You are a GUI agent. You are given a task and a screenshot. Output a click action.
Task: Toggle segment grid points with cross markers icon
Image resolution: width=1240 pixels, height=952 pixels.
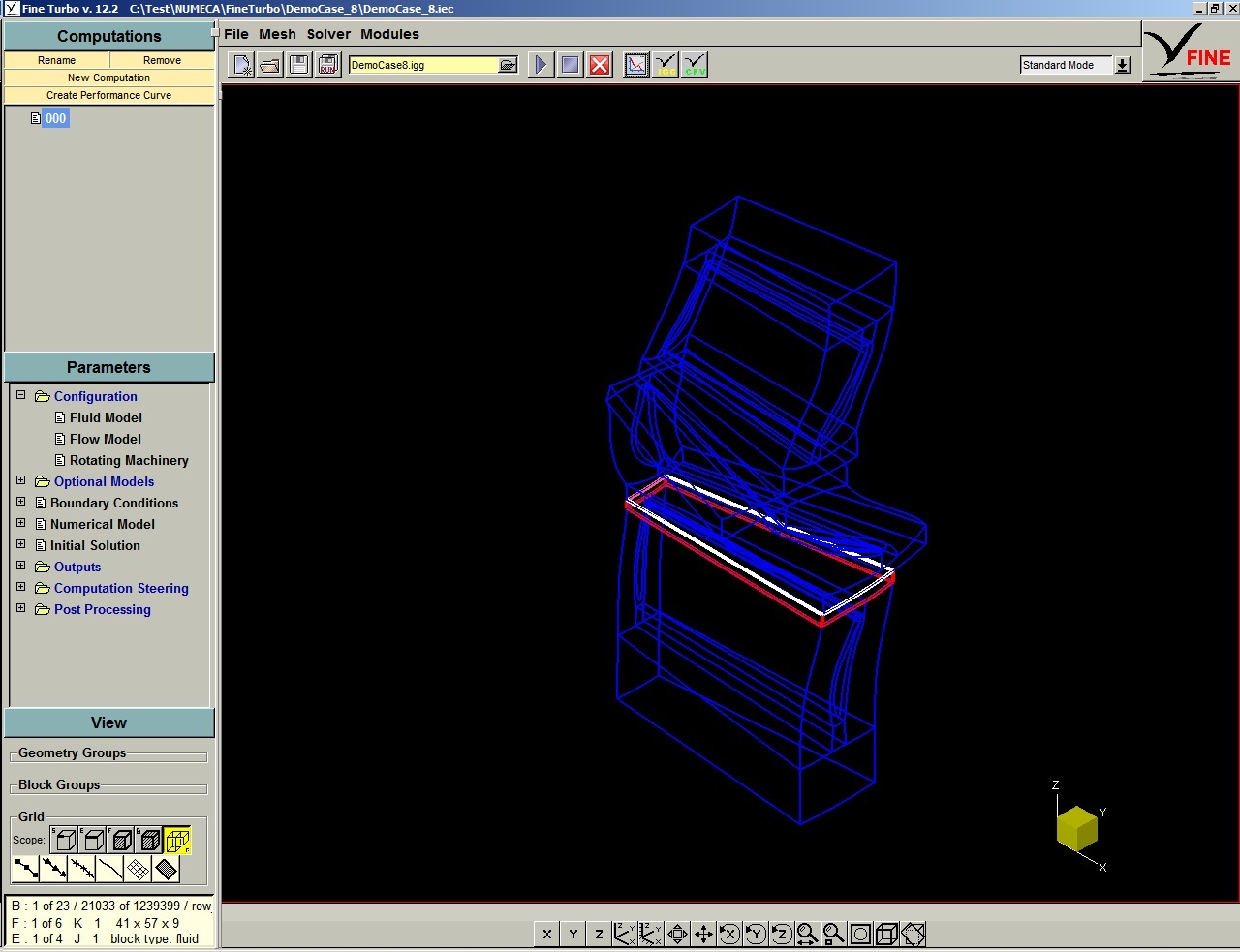coord(82,869)
